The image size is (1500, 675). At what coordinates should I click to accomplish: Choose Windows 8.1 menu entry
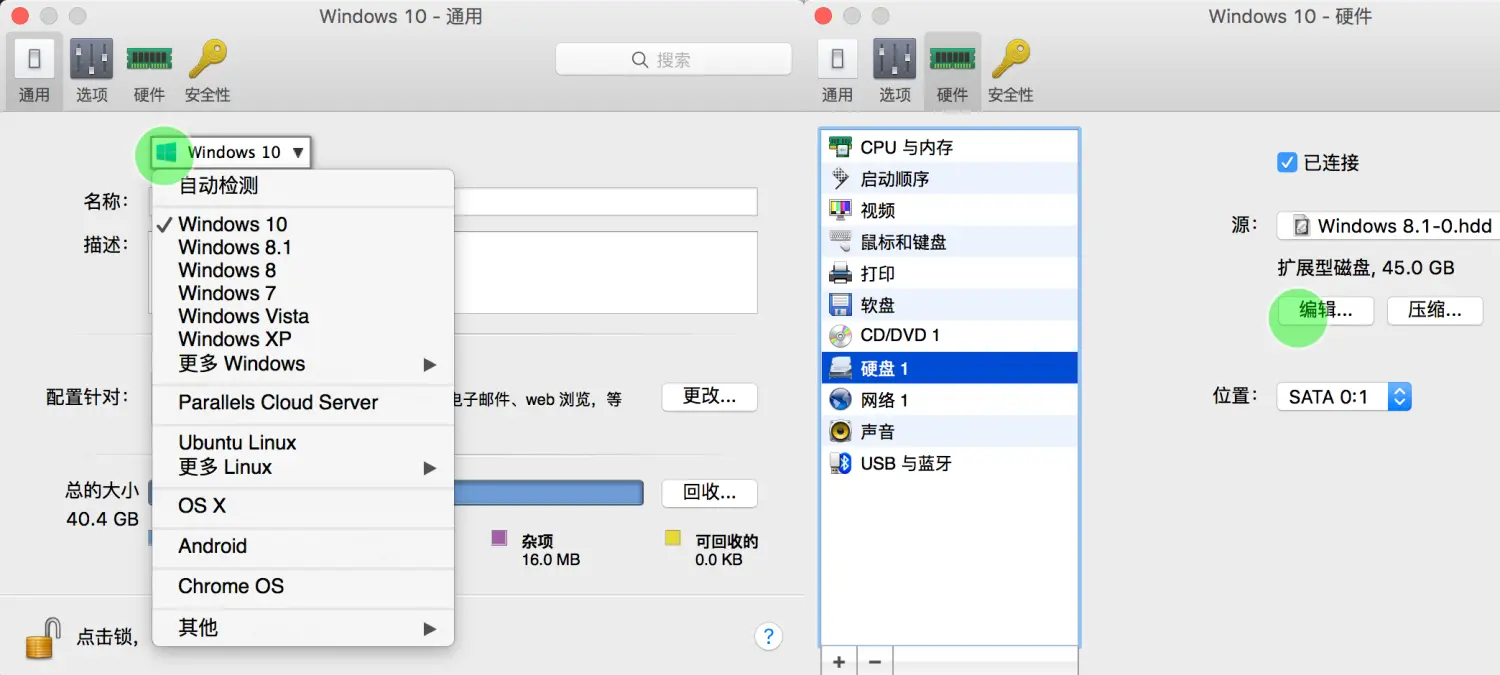click(303, 247)
